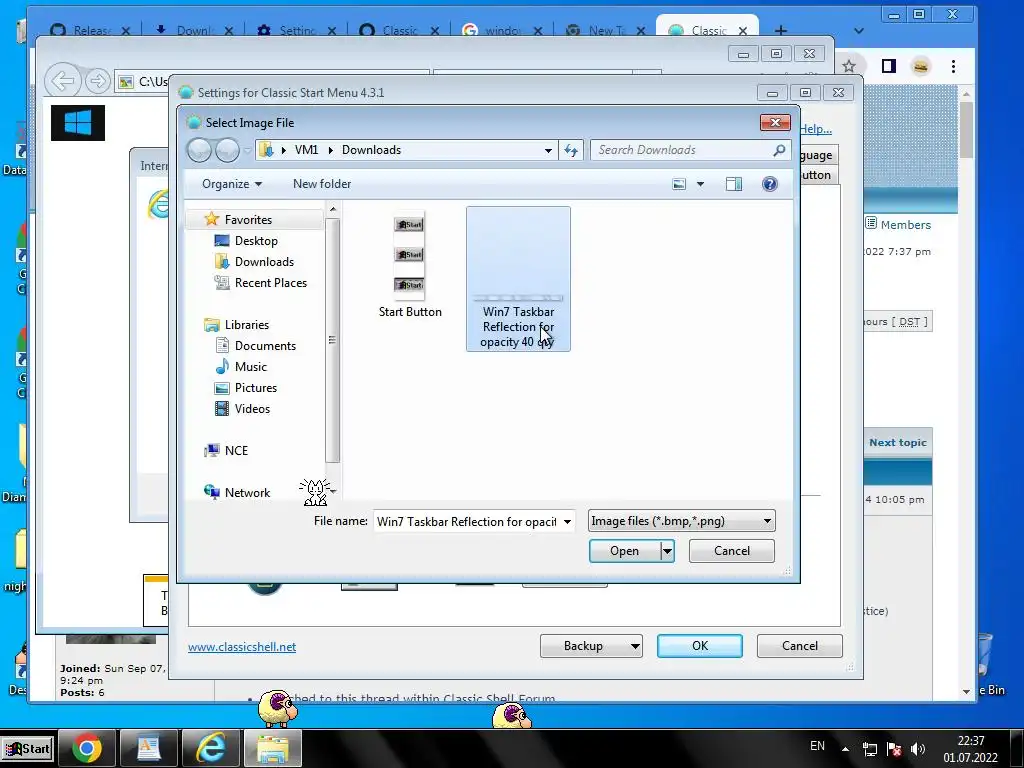The height and width of the screenshot is (768, 1024).
Task: Open the Backup dropdown button
Action: (591, 646)
